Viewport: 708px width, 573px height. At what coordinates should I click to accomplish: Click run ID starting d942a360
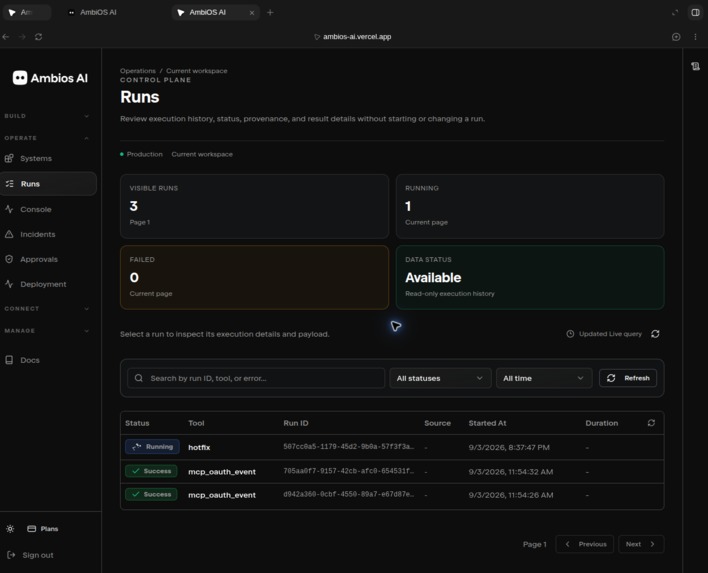click(349, 494)
